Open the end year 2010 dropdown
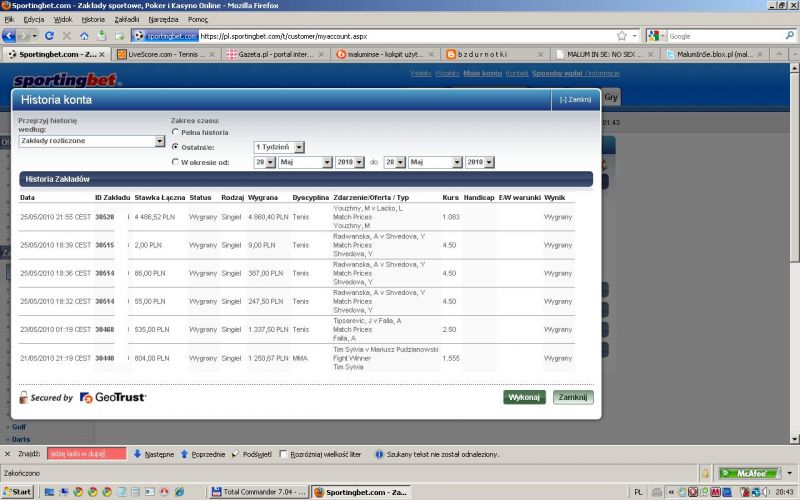This screenshot has height=500, width=800. pyautogui.click(x=480, y=162)
